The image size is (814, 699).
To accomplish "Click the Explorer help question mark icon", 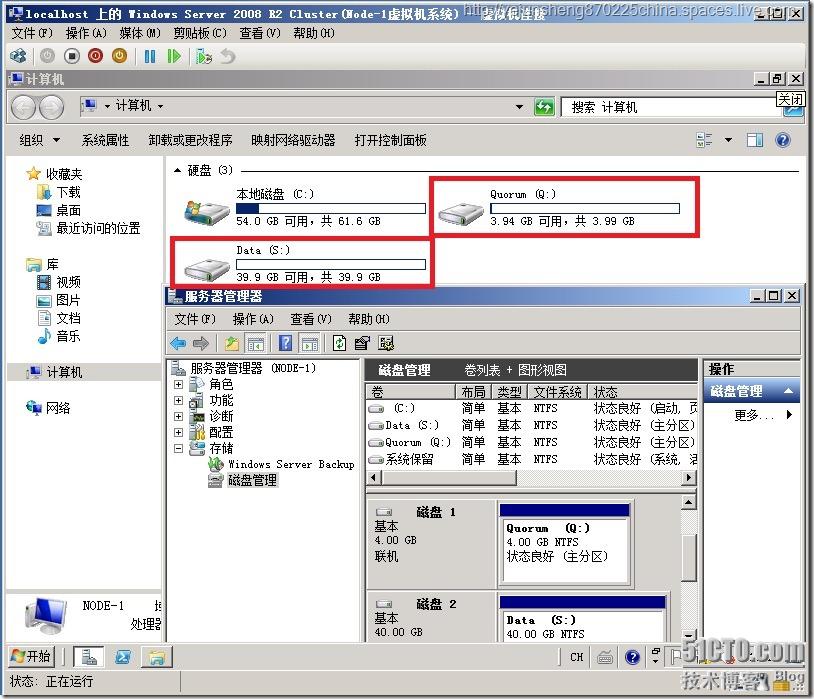I will click(x=783, y=140).
